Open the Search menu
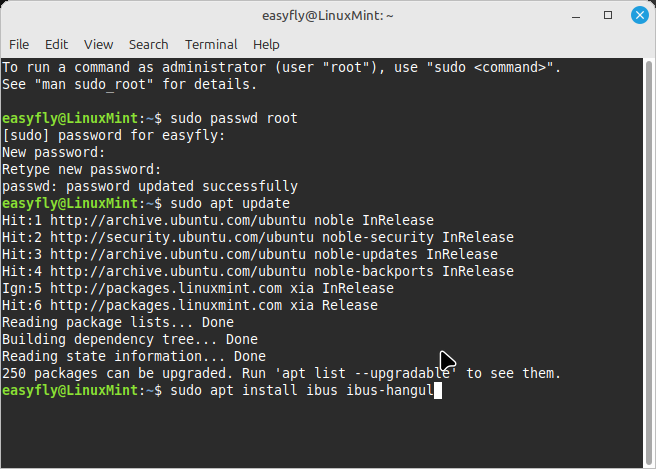This screenshot has height=469, width=656. [x=149, y=44]
